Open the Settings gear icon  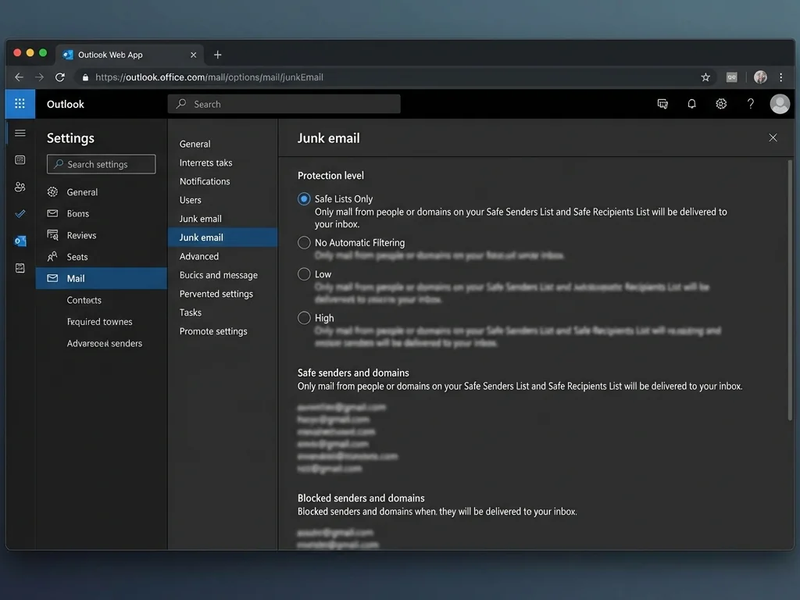pyautogui.click(x=721, y=104)
